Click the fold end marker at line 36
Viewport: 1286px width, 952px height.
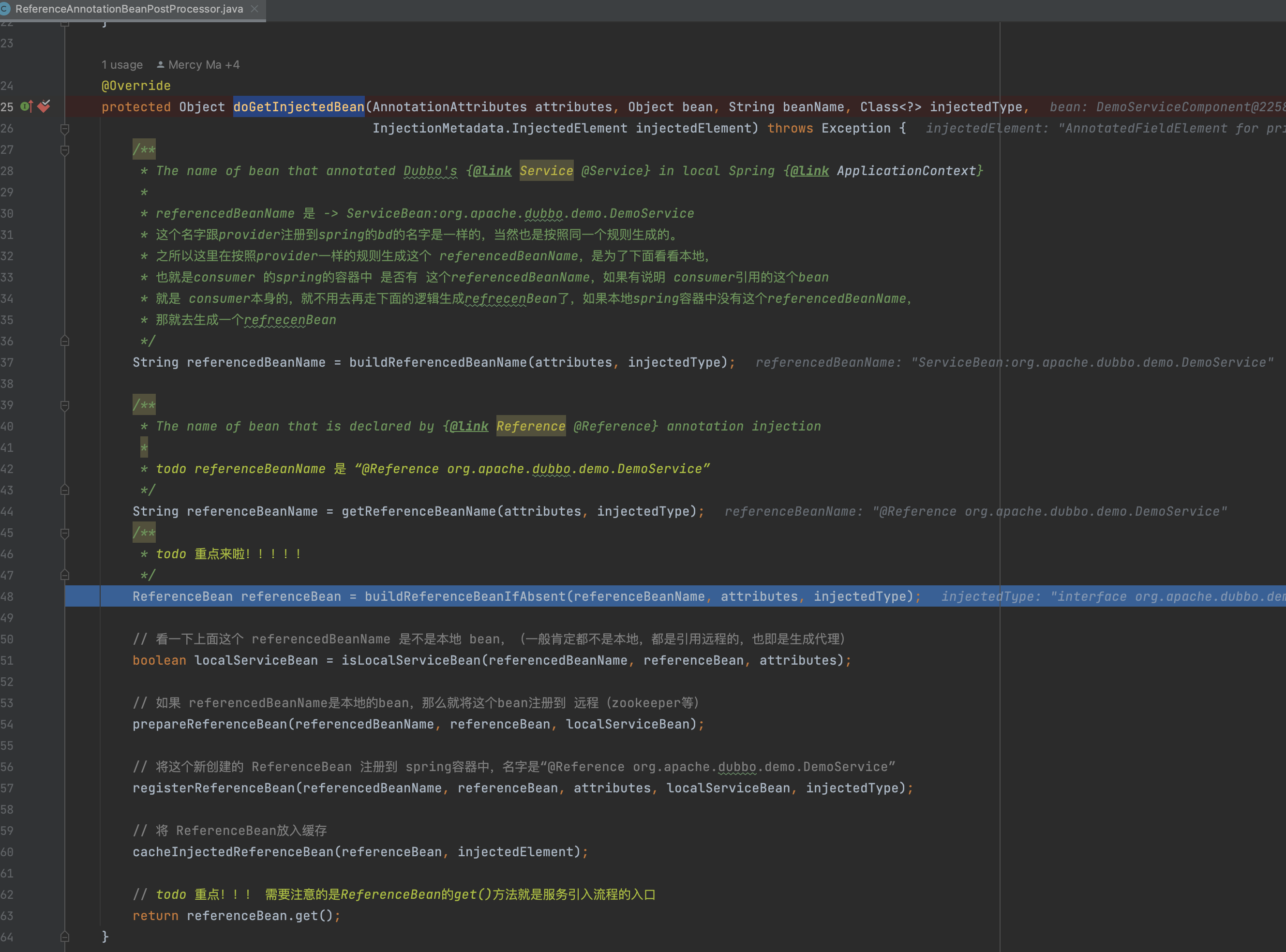(x=64, y=341)
